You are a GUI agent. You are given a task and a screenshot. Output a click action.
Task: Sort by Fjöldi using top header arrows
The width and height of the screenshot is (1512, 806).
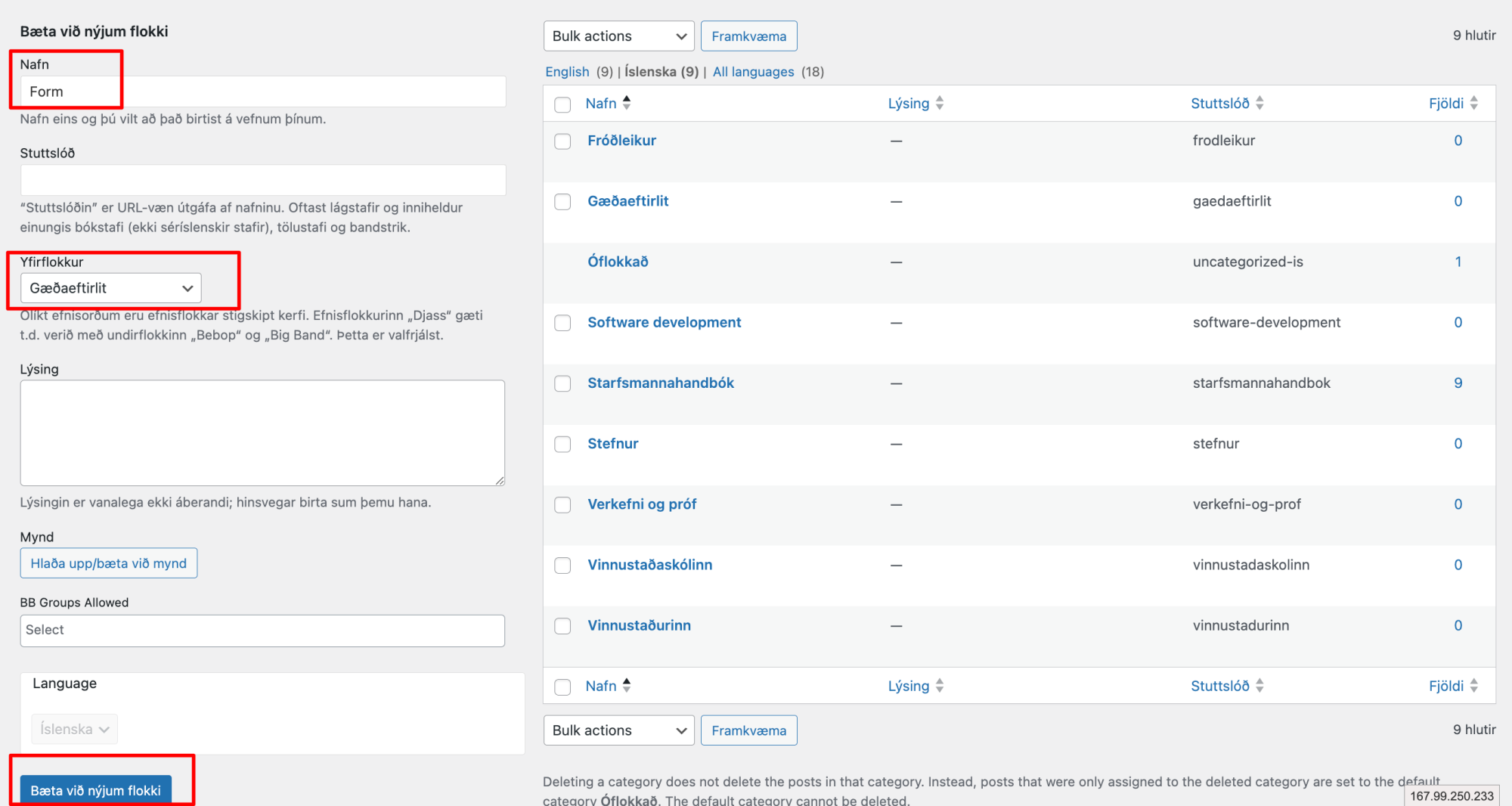pos(1473,103)
